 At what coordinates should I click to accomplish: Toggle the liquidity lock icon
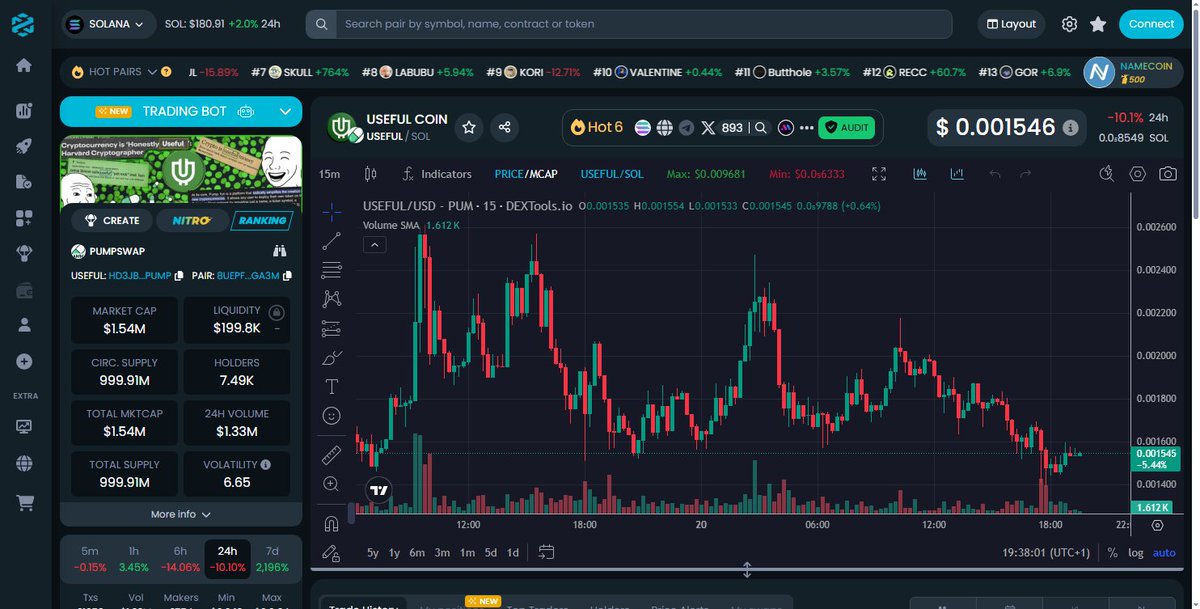click(x=276, y=311)
